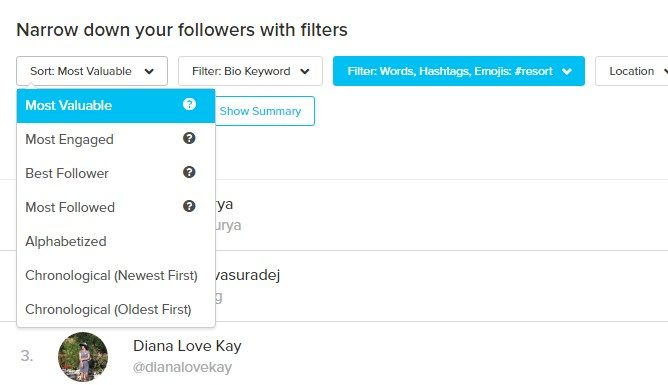Click chevron on #resort hashtag filter

[x=567, y=72]
